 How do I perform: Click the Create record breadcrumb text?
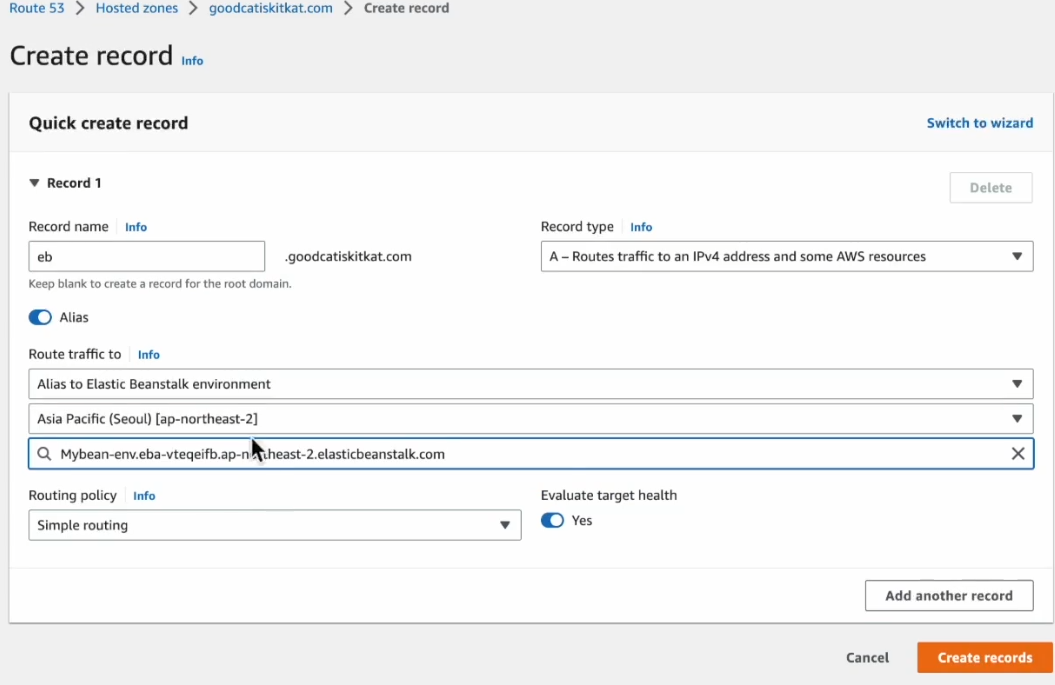click(x=406, y=8)
